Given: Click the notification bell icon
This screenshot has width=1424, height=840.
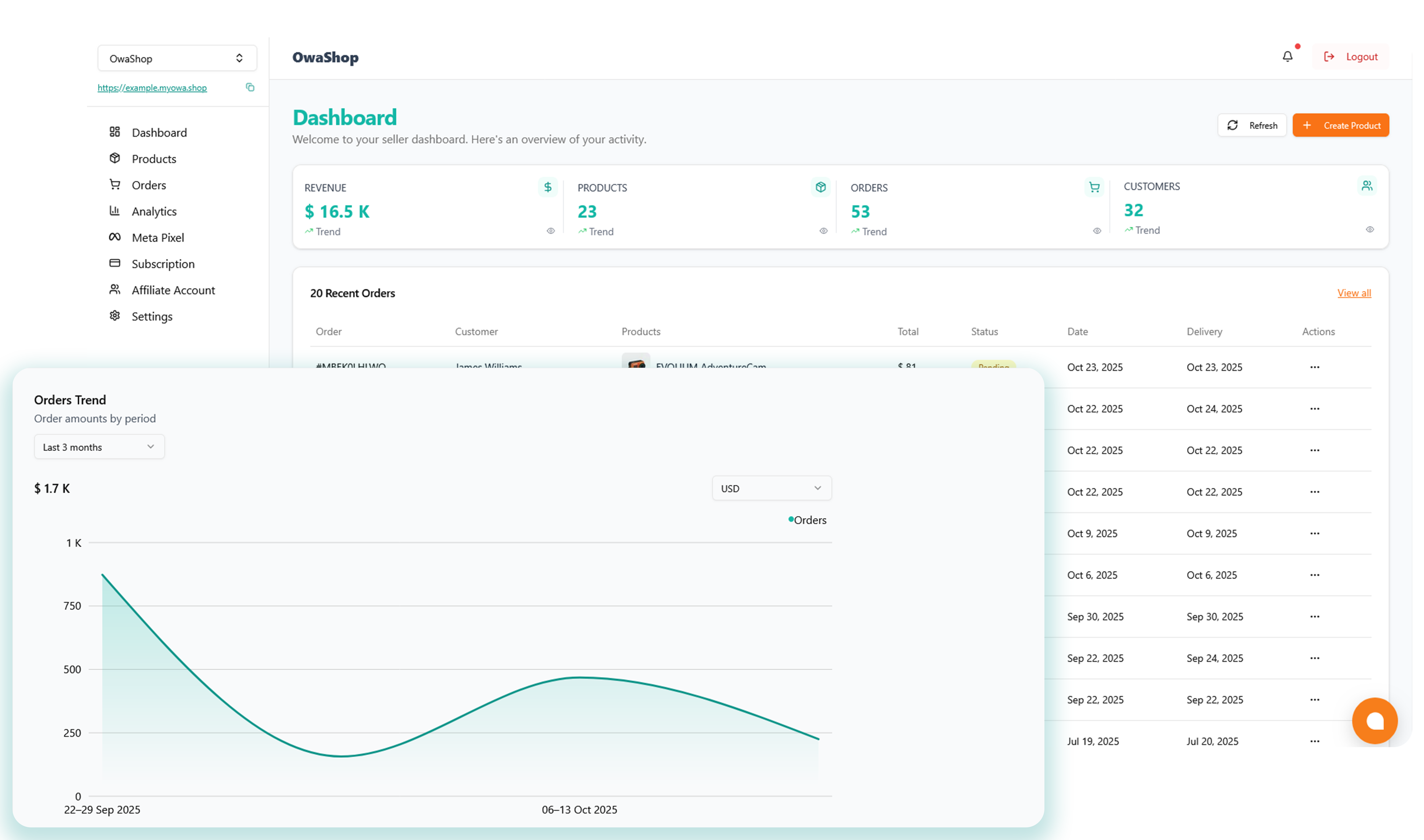Looking at the screenshot, I should click(x=1287, y=57).
